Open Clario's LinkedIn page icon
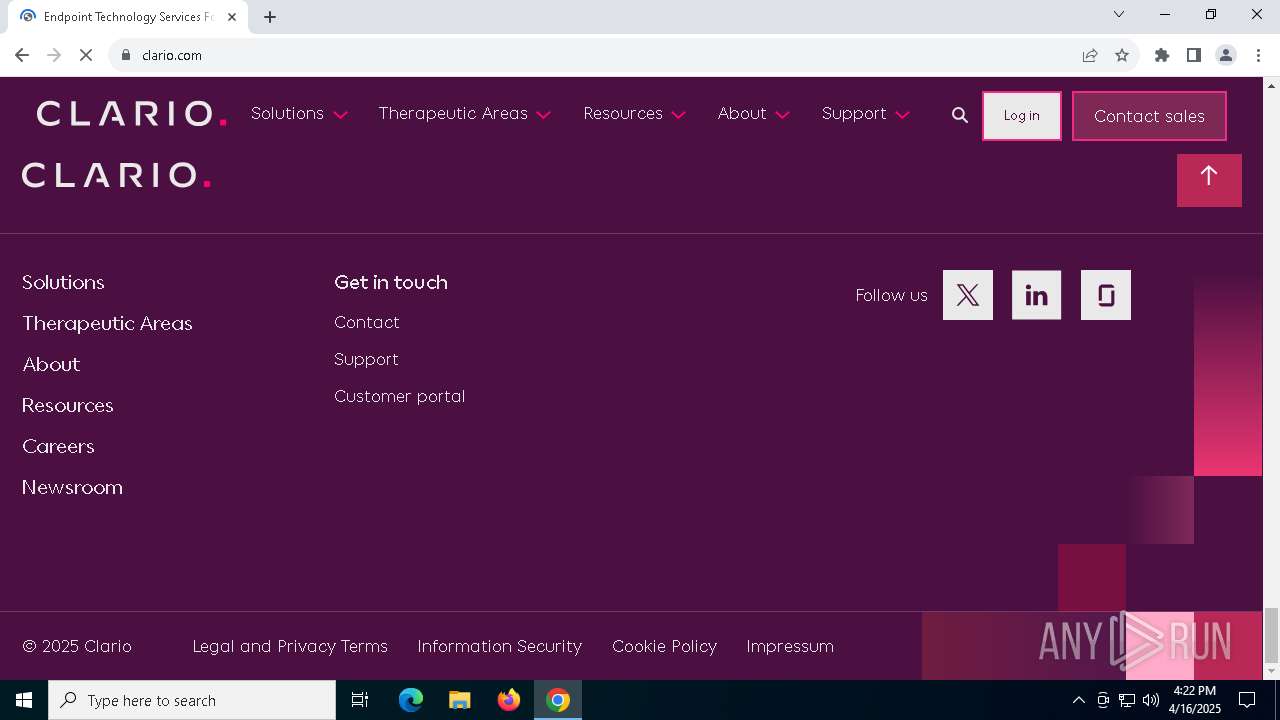 pos(1036,295)
